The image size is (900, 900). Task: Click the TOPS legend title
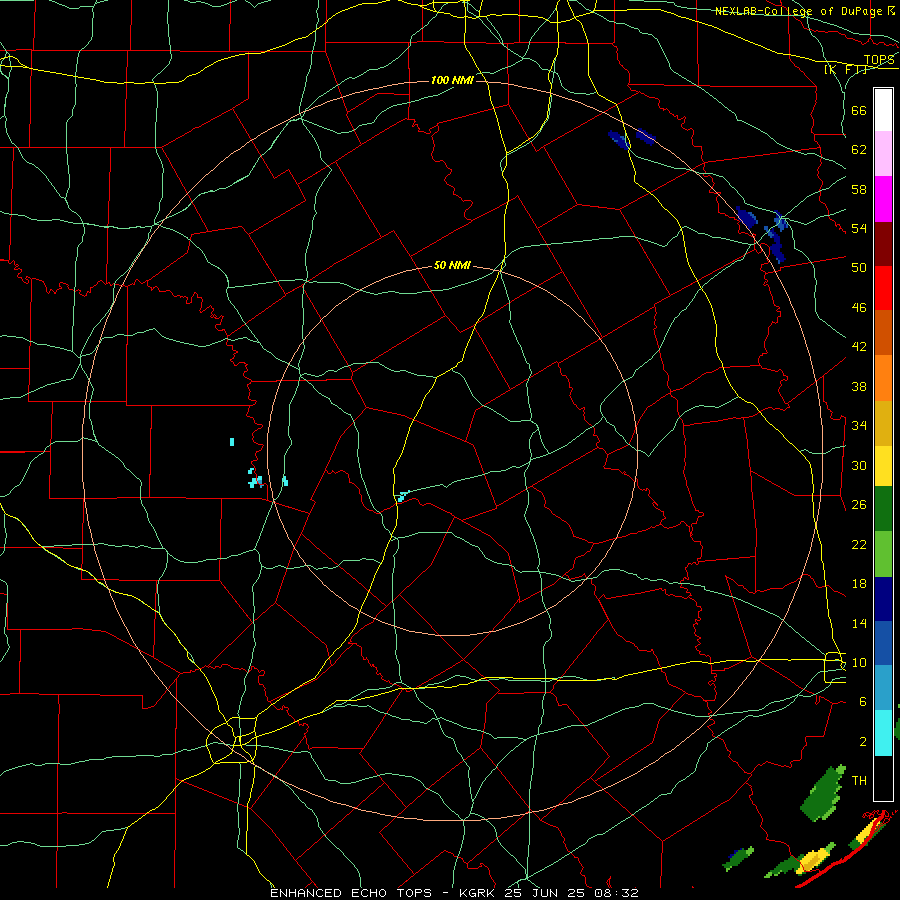pyautogui.click(x=879, y=60)
